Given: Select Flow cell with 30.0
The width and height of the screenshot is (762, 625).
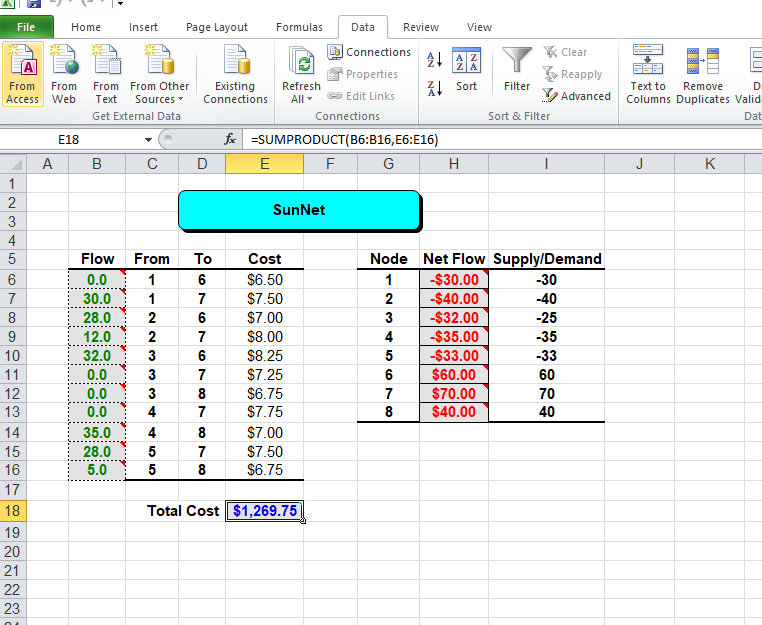Looking at the screenshot, I should point(97,298).
